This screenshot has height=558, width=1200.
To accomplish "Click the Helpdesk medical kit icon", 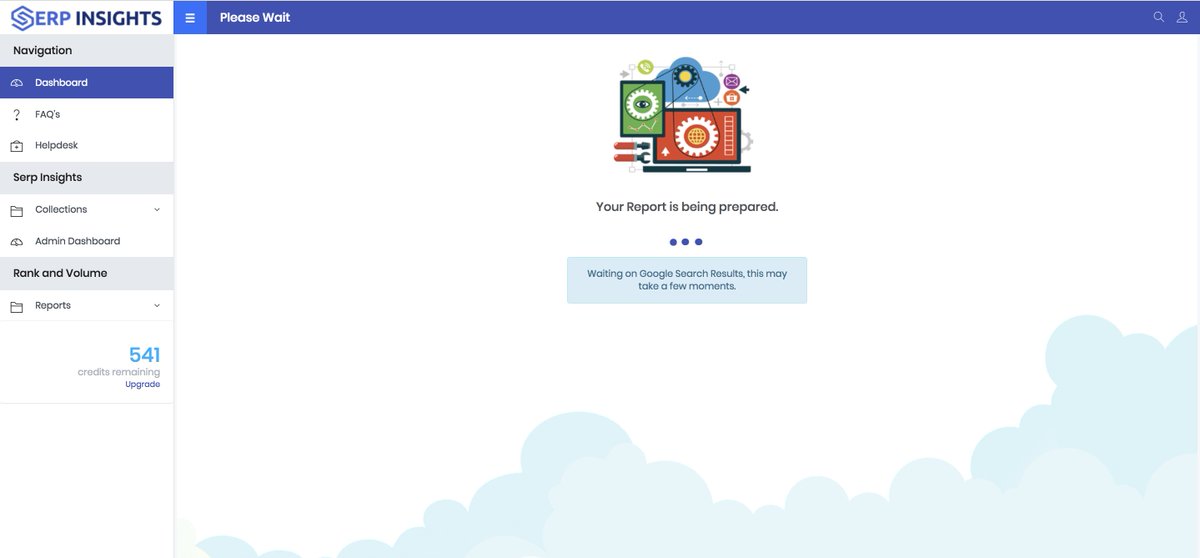I will (16, 146).
